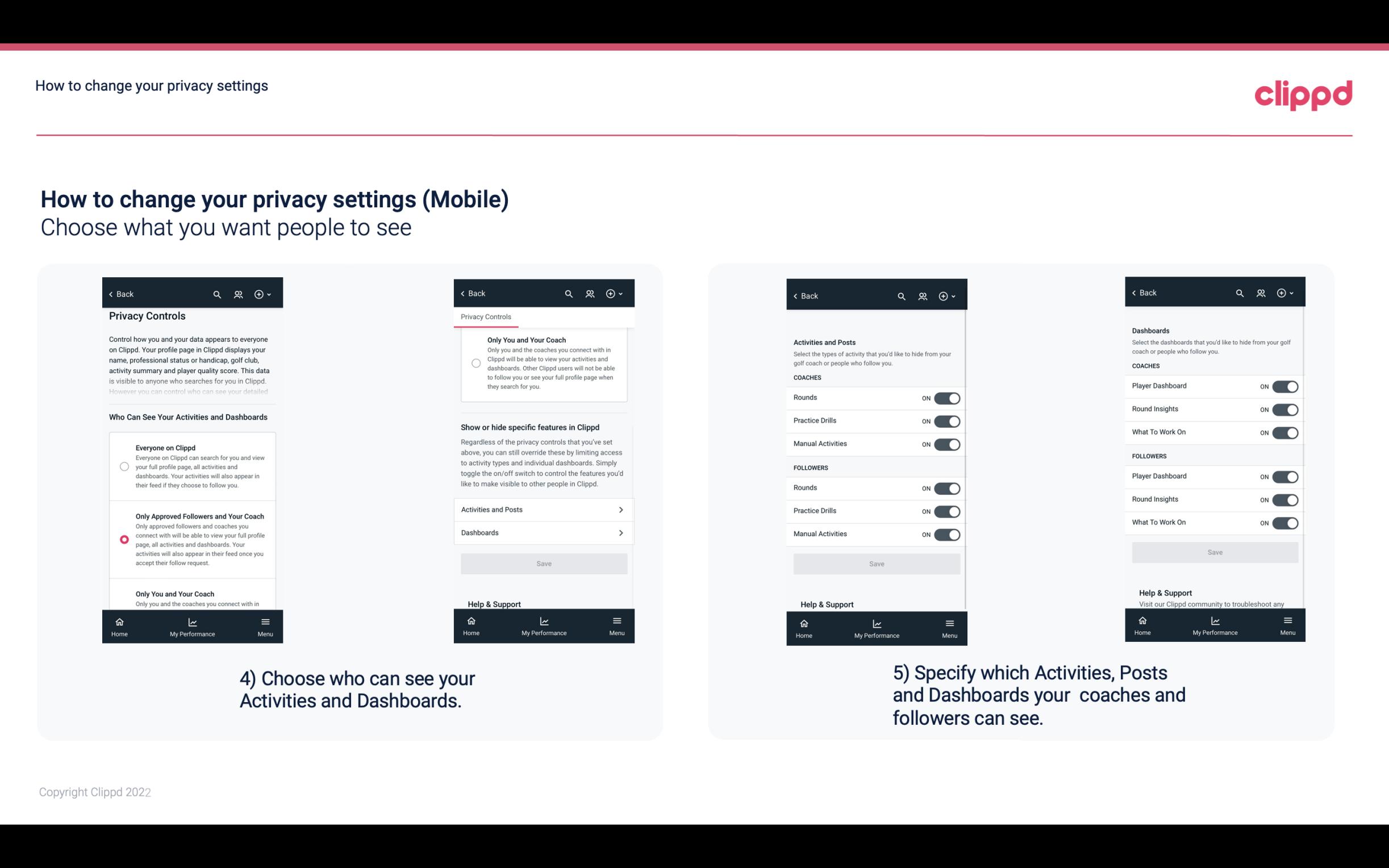Click Privacy Controls tab label
Viewport: 1389px width, 868px height.
[x=486, y=316]
